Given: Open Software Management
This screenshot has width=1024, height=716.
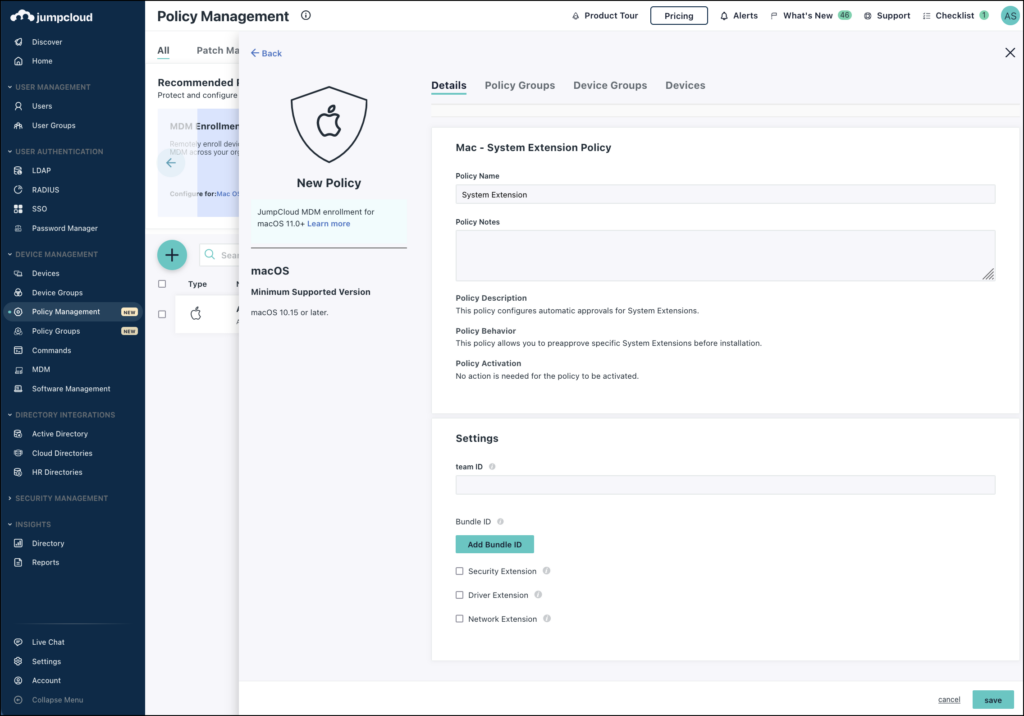Looking at the screenshot, I should tap(71, 389).
